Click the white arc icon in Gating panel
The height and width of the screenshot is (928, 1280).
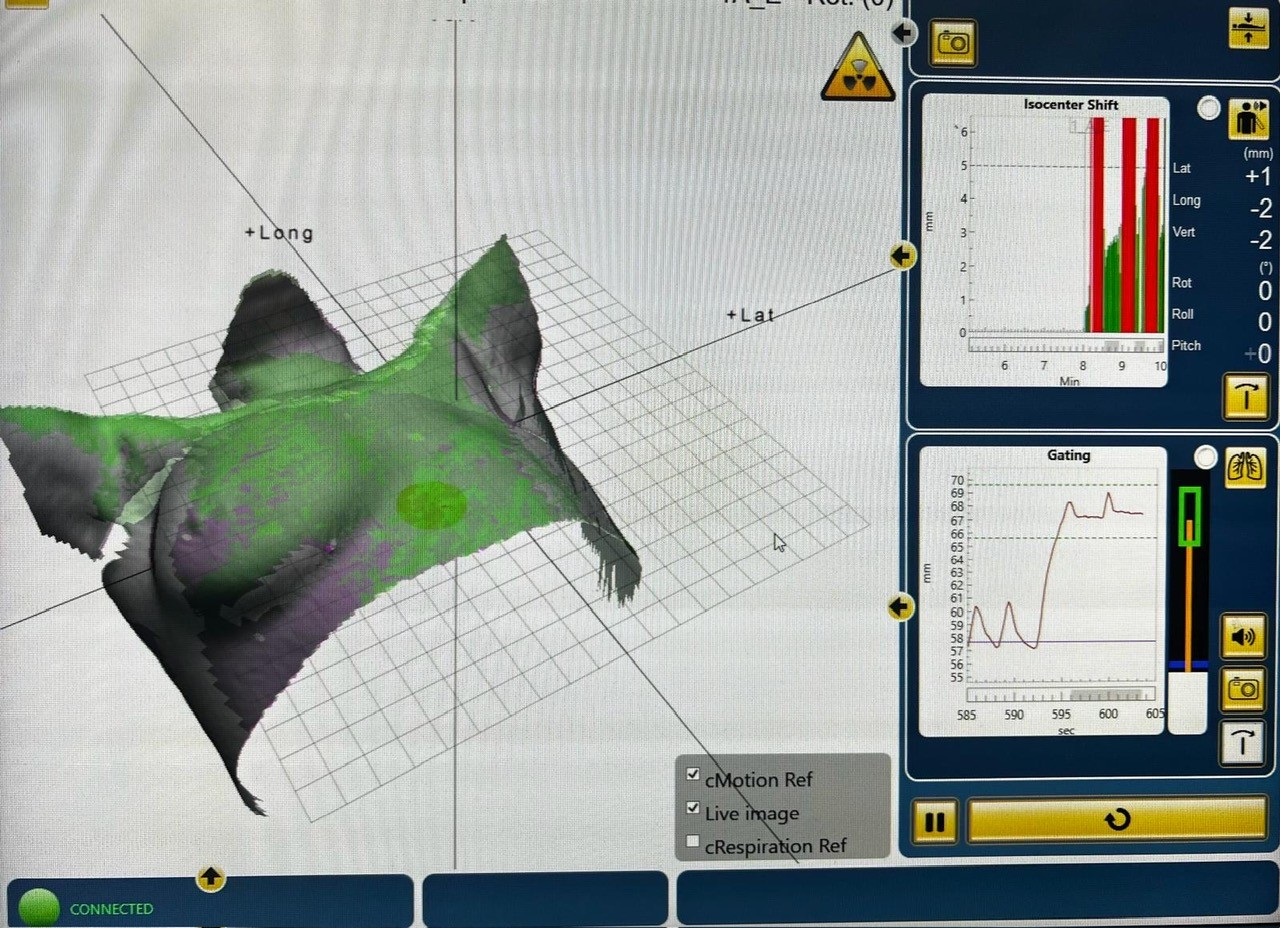[1243, 744]
